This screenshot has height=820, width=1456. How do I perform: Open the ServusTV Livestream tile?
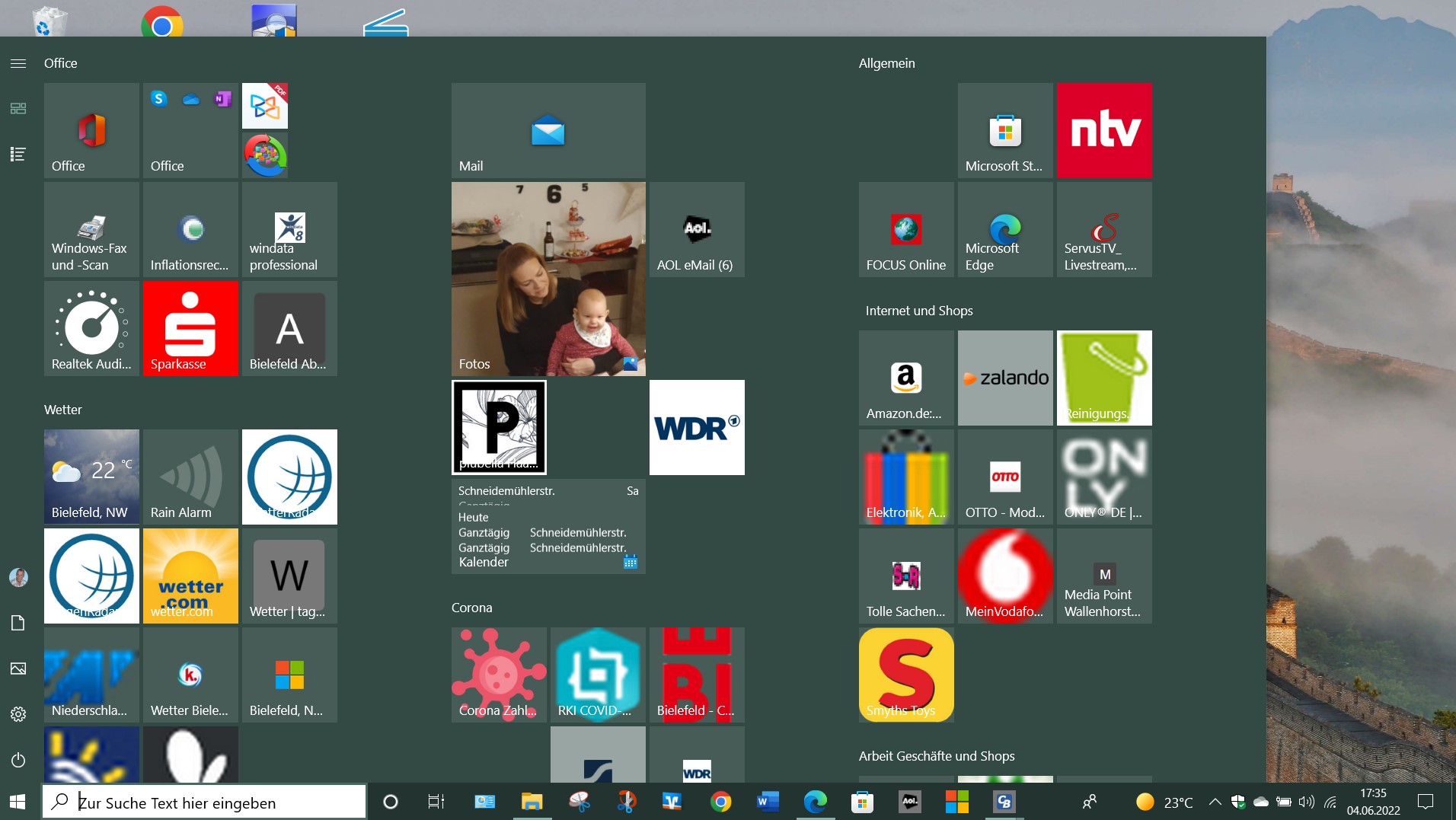1104,229
